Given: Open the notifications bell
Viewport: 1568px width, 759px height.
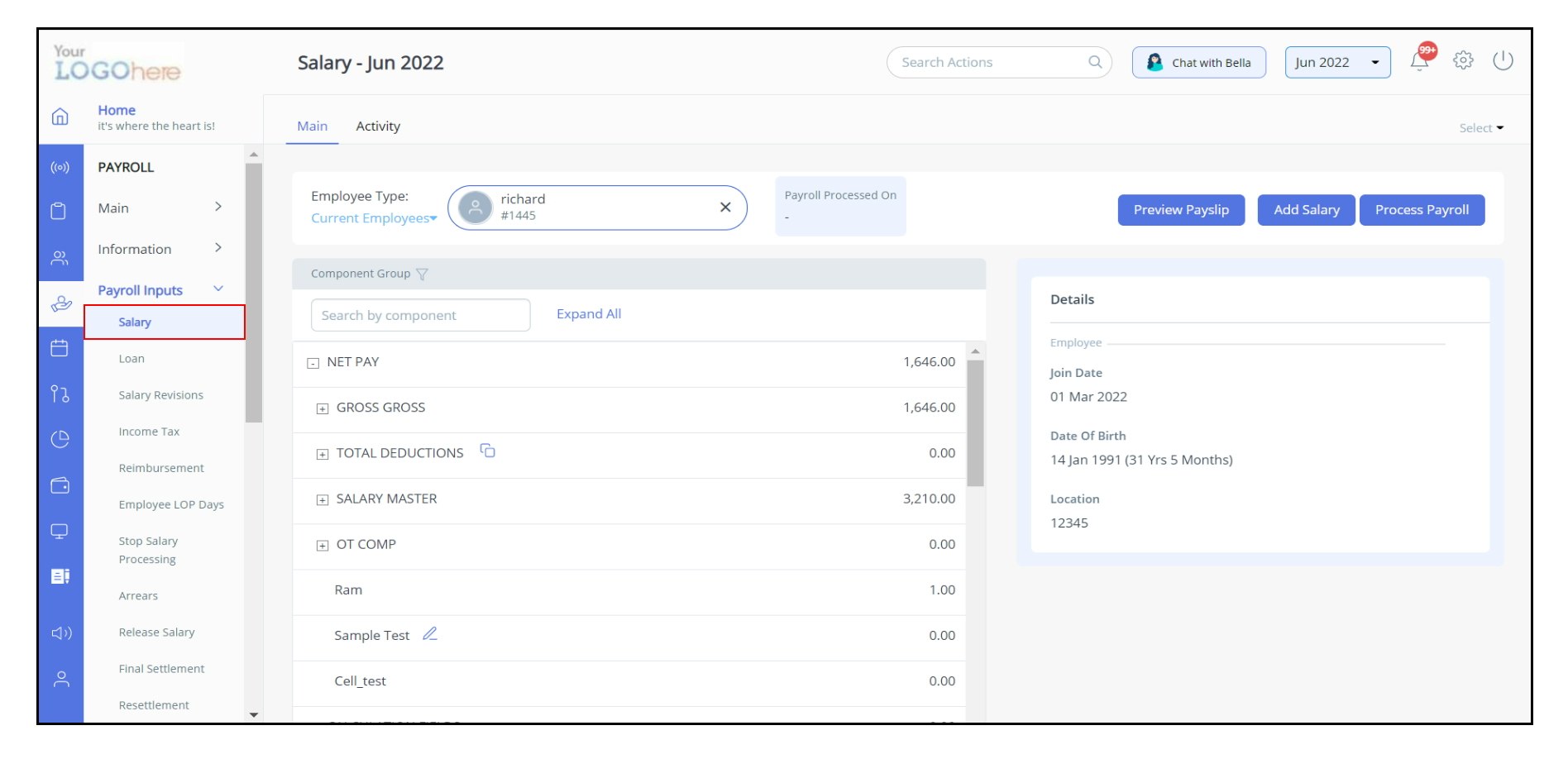Looking at the screenshot, I should point(1420,62).
